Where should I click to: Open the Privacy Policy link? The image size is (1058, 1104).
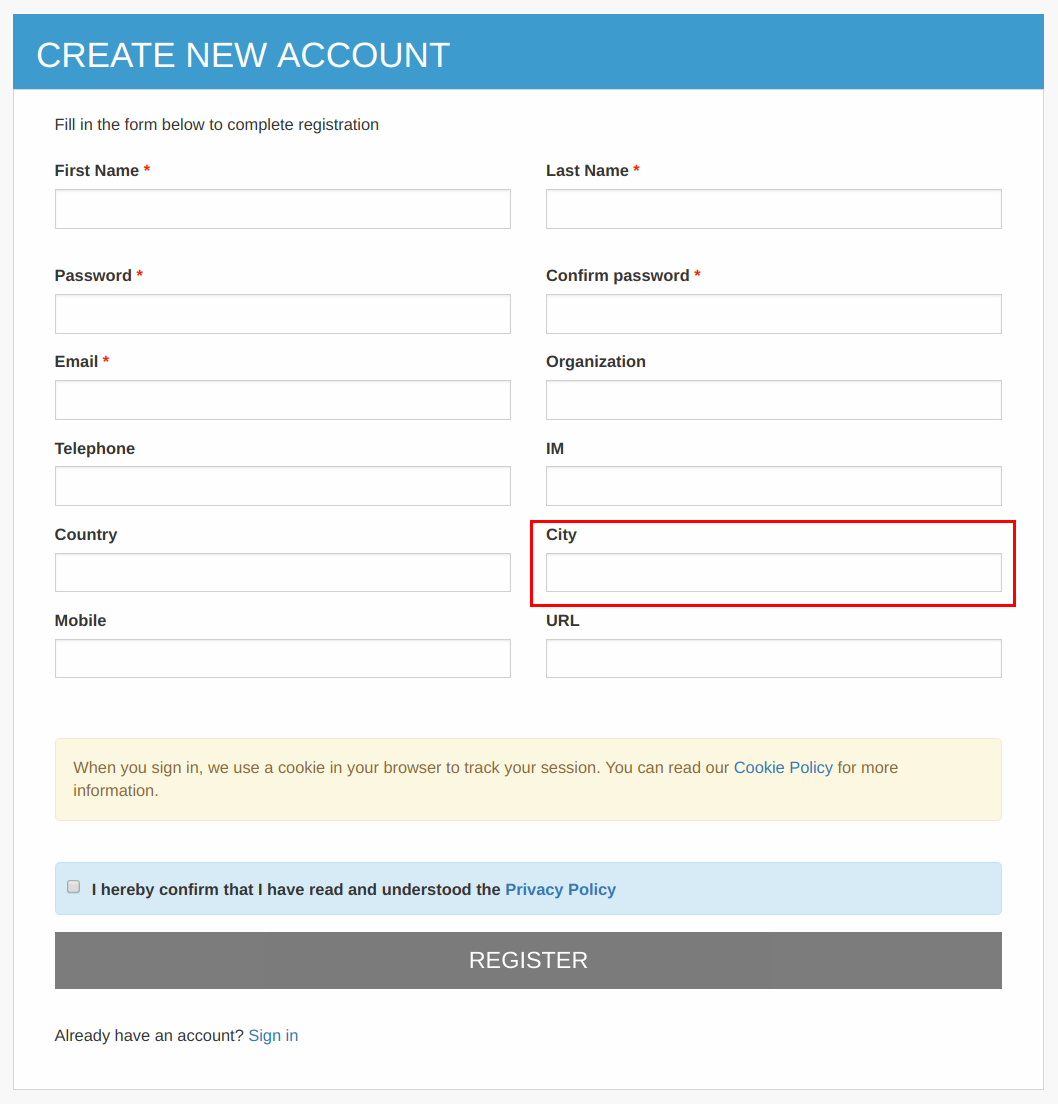560,889
